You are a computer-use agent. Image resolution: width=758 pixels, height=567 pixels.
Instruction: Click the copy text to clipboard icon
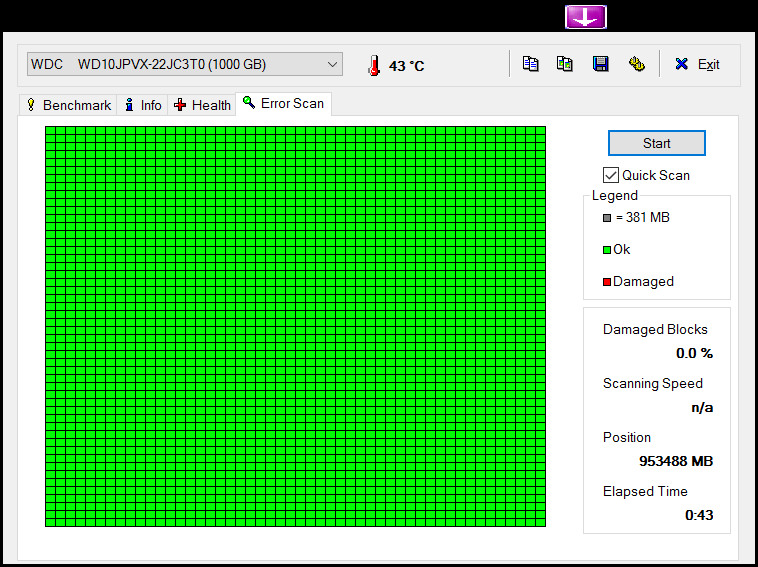pyautogui.click(x=530, y=64)
